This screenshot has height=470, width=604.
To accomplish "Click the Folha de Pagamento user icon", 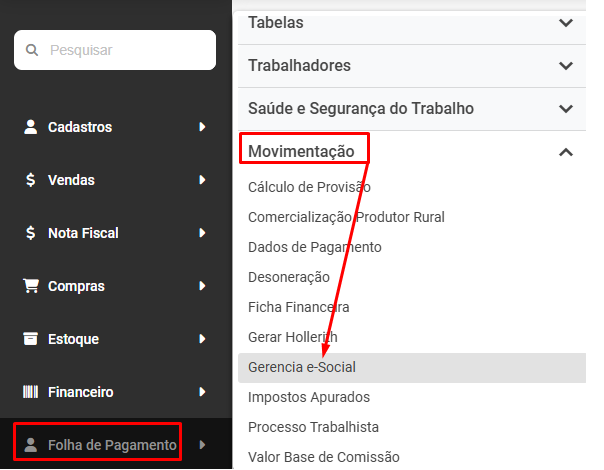I will pos(30,445).
